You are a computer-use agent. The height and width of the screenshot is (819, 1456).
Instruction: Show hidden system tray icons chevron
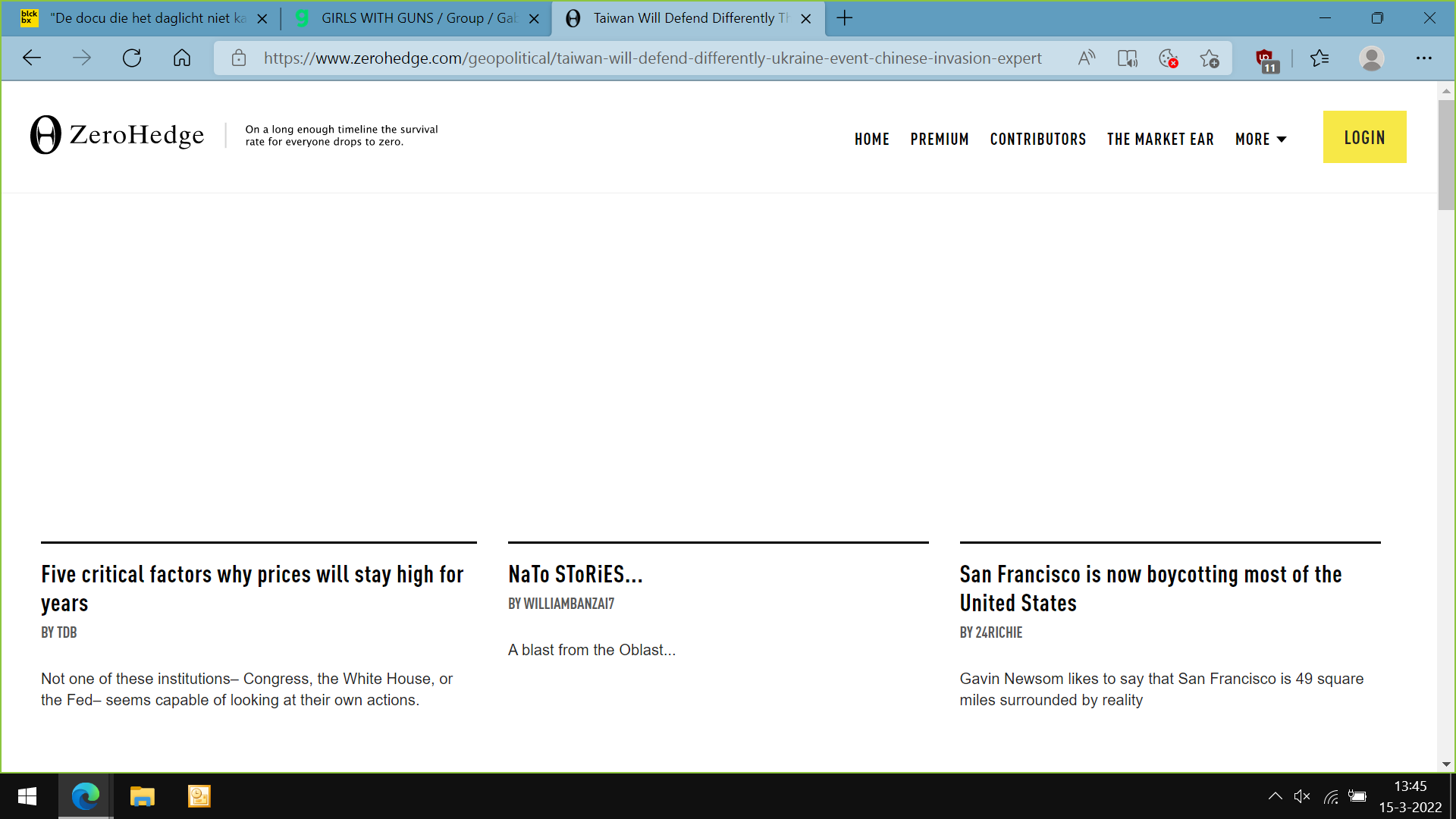click(1275, 796)
